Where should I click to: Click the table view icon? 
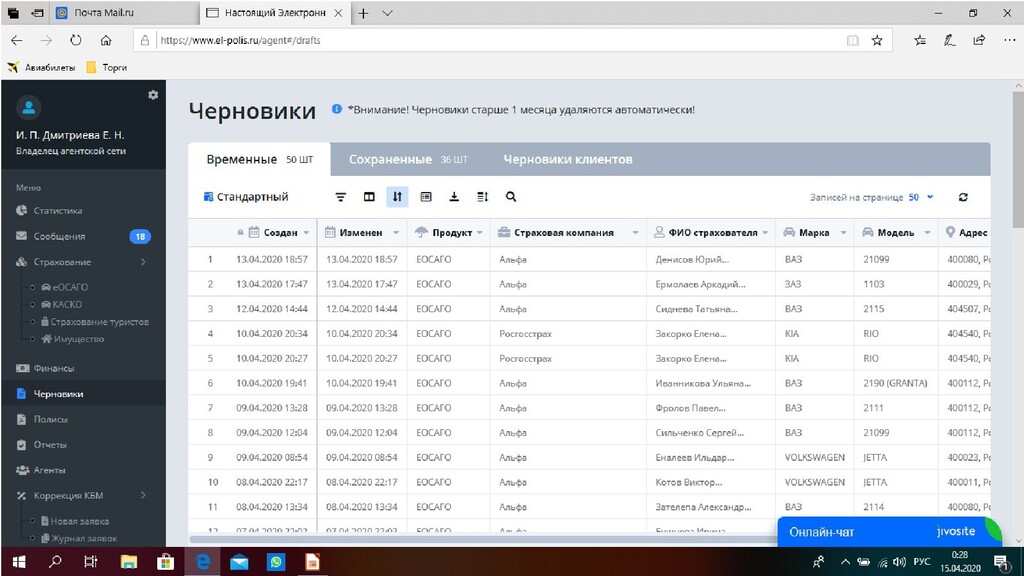[426, 197]
